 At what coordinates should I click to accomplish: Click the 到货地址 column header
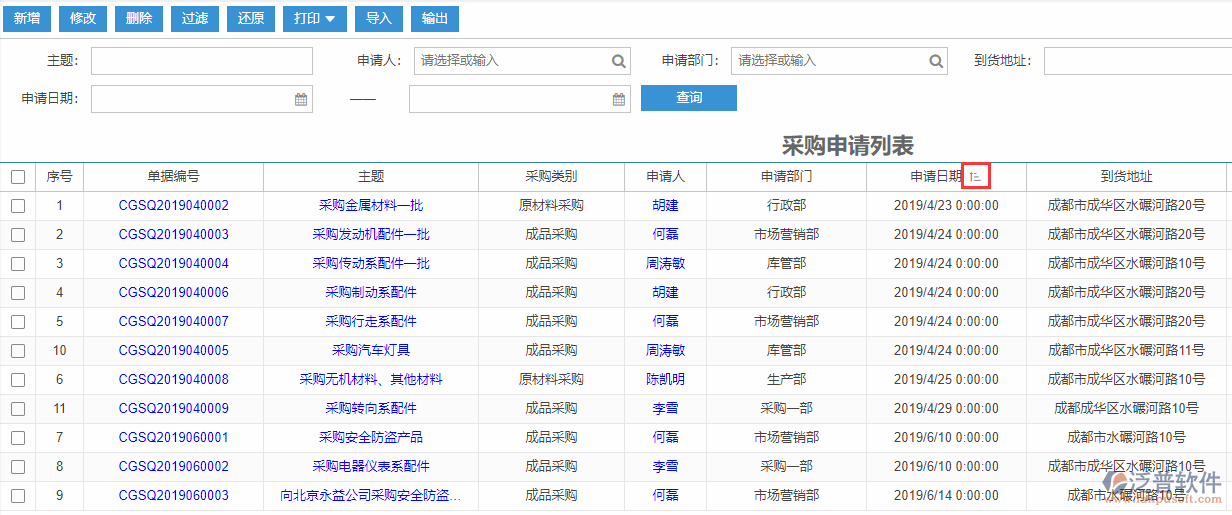[x=1127, y=177]
